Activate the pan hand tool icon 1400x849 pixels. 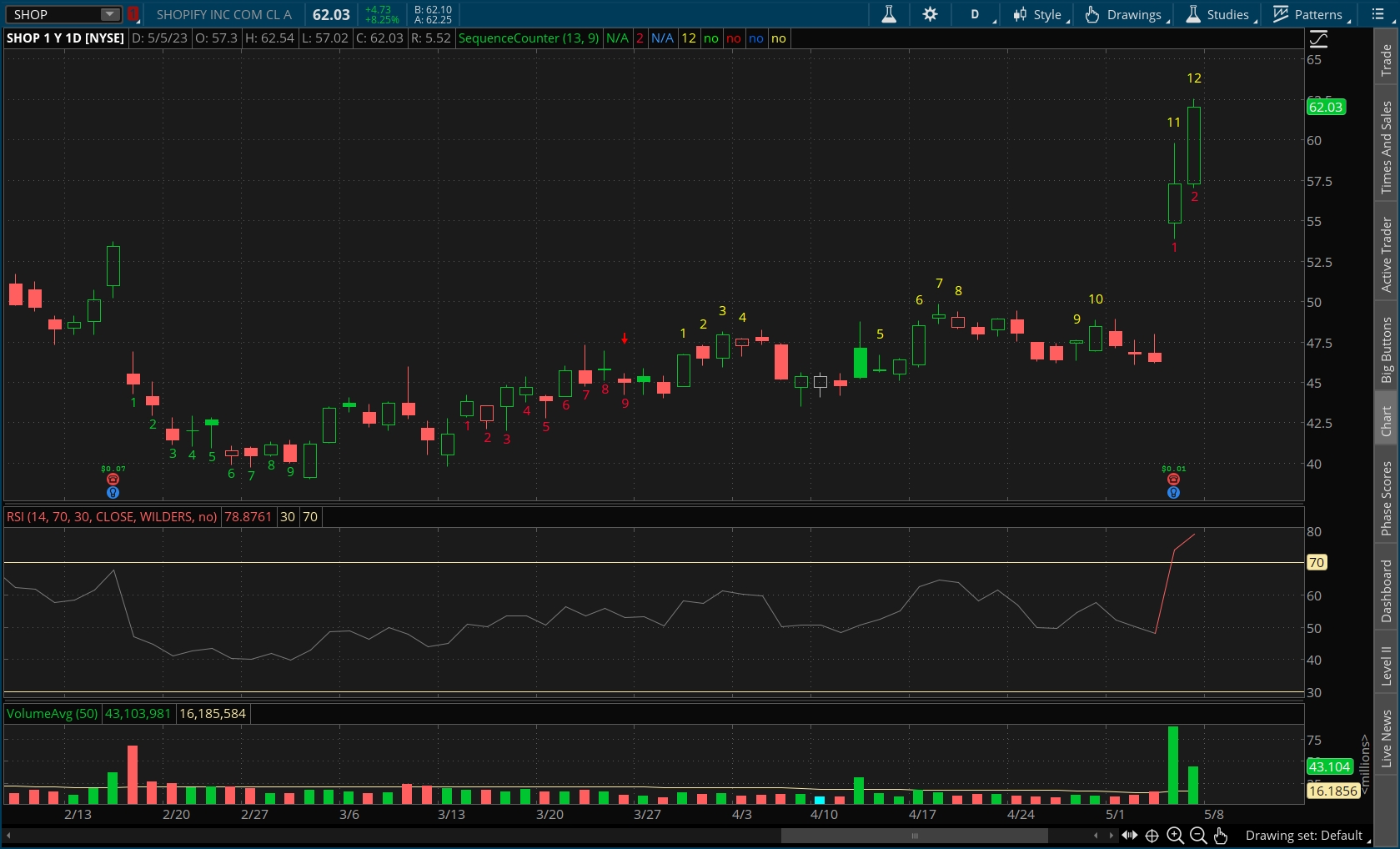pos(1221,835)
